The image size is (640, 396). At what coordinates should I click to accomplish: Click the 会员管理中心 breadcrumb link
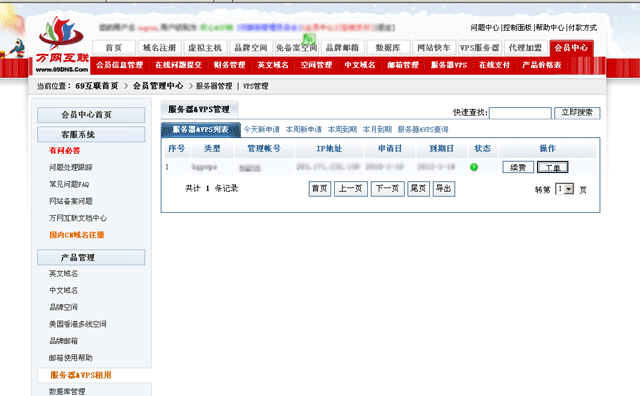(x=158, y=86)
